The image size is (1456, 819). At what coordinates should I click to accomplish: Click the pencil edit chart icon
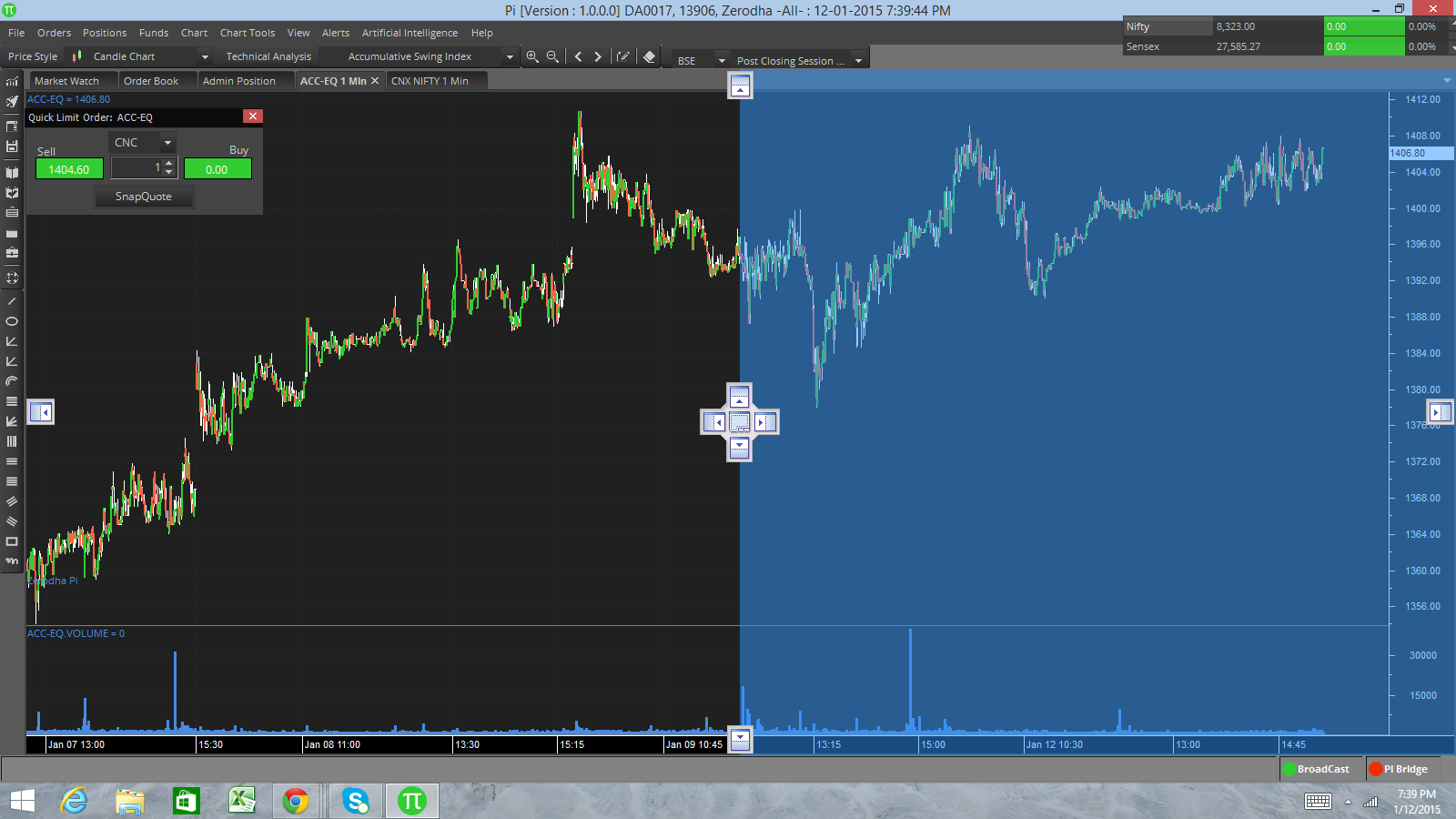[x=623, y=56]
